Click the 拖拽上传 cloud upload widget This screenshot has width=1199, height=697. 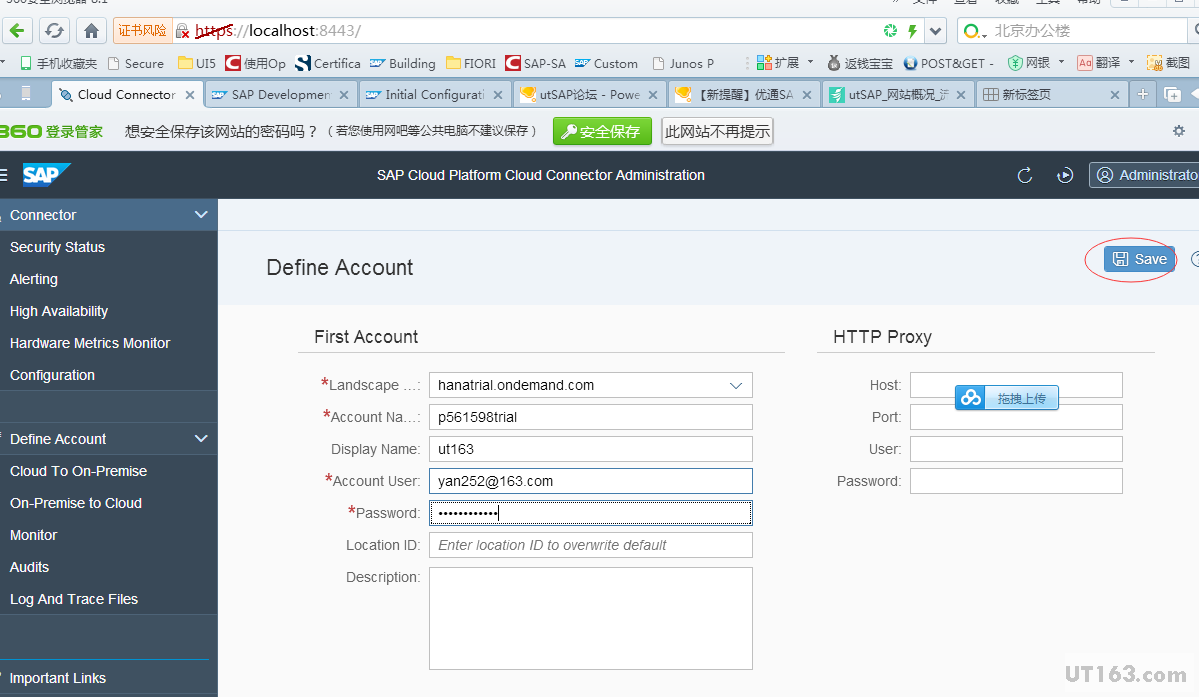pos(1006,398)
